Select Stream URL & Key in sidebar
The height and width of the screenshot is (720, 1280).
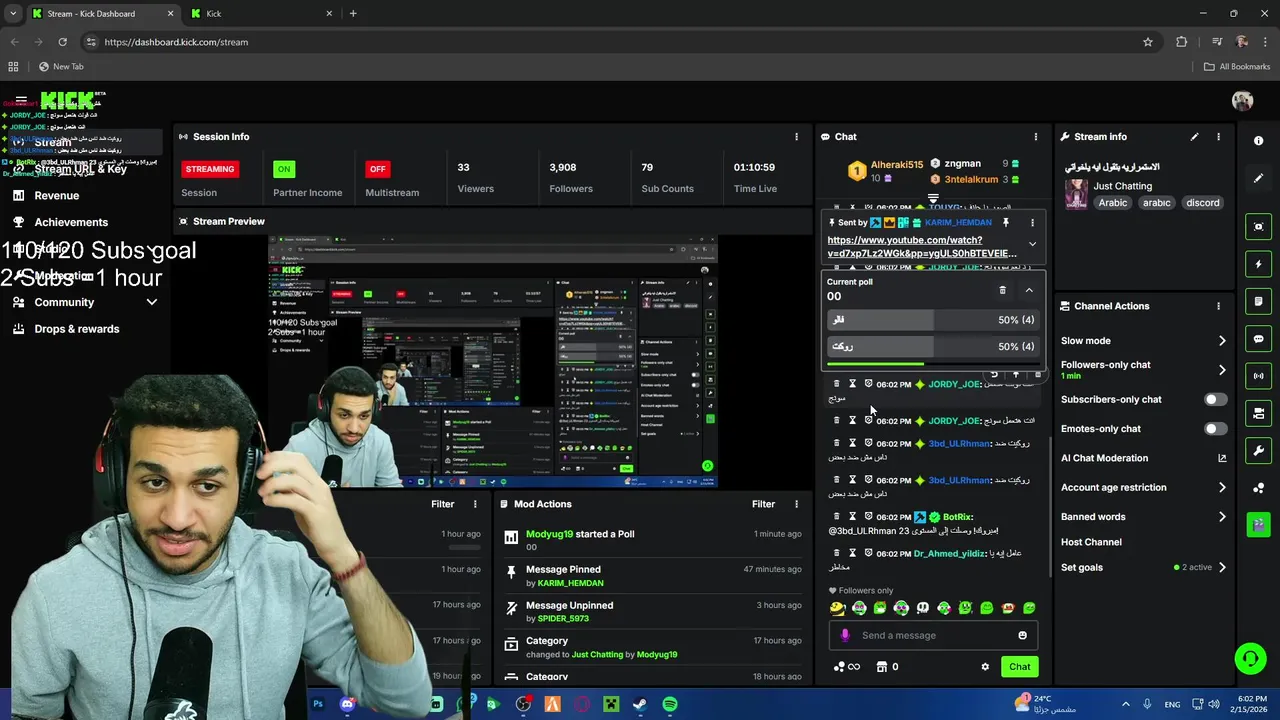tap(80, 169)
